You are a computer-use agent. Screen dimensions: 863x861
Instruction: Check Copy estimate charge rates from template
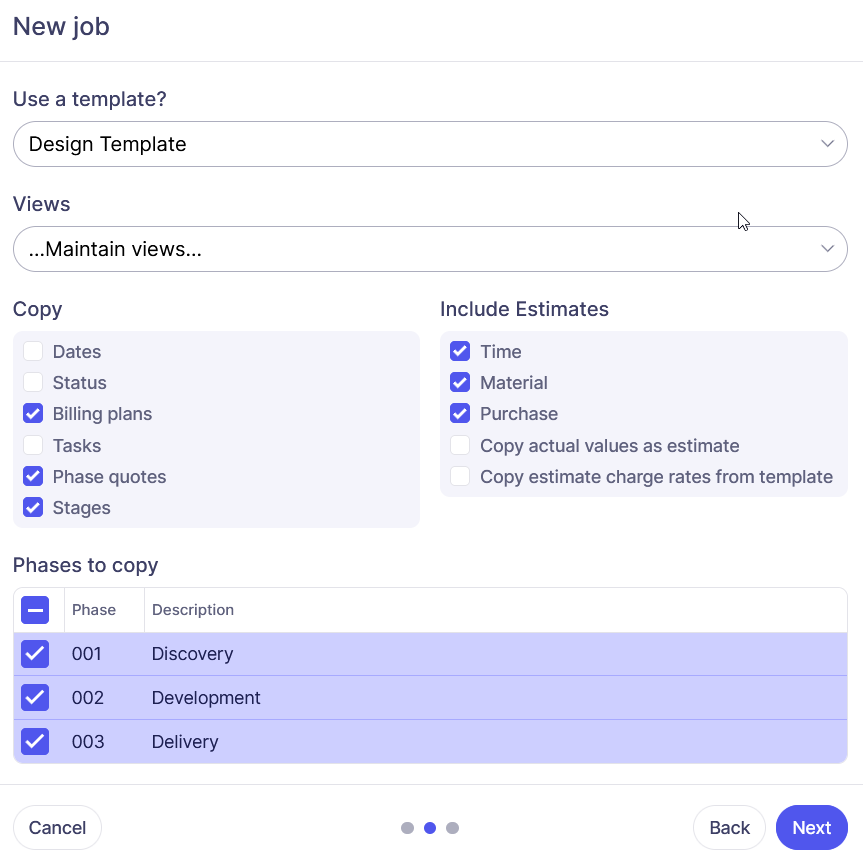tap(460, 477)
